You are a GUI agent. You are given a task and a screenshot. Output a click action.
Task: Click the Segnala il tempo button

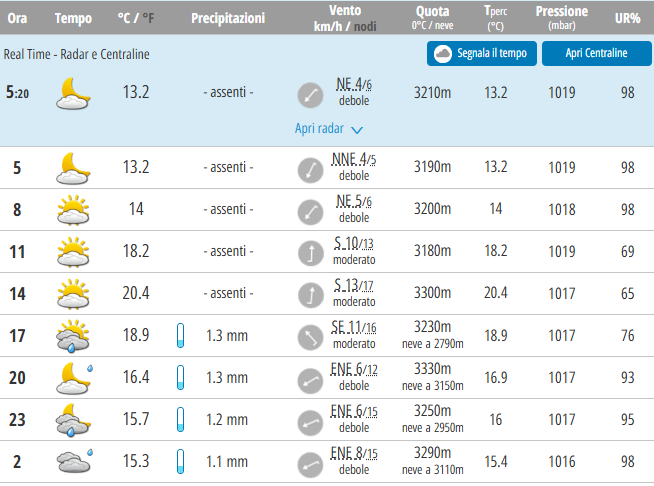(482, 54)
